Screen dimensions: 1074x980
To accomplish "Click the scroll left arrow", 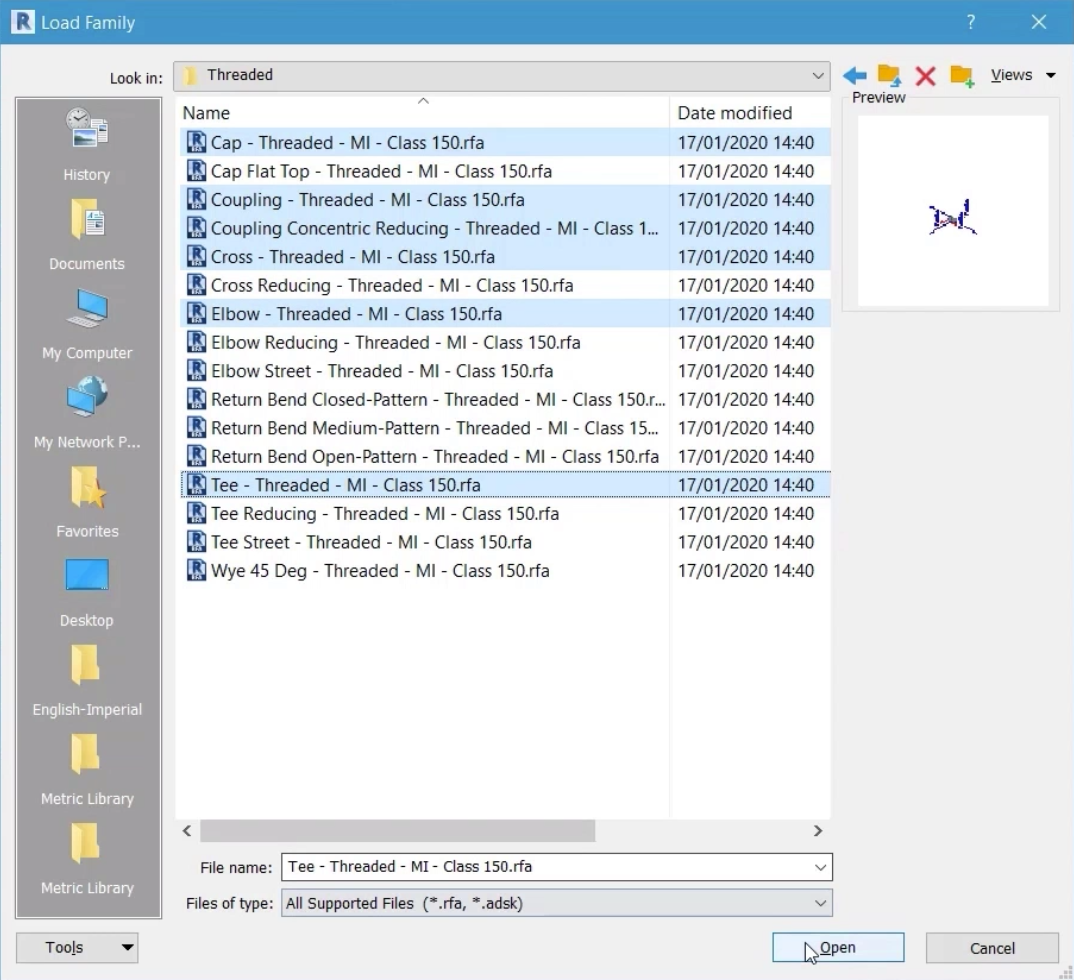I will point(187,831).
